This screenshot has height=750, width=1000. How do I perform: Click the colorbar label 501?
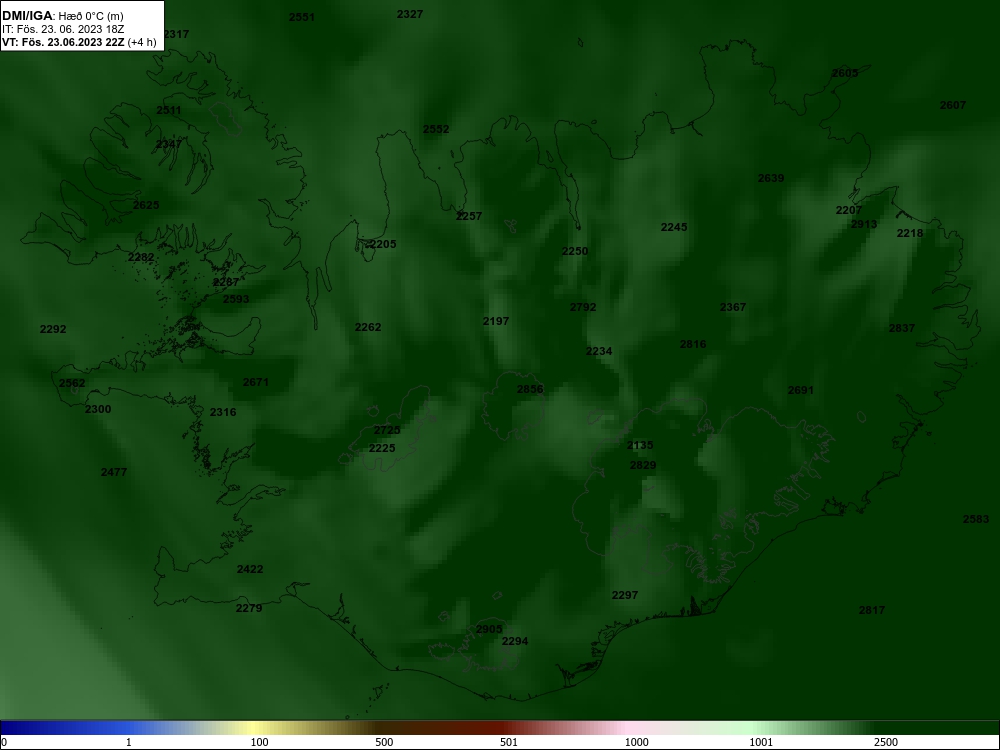[x=509, y=742]
